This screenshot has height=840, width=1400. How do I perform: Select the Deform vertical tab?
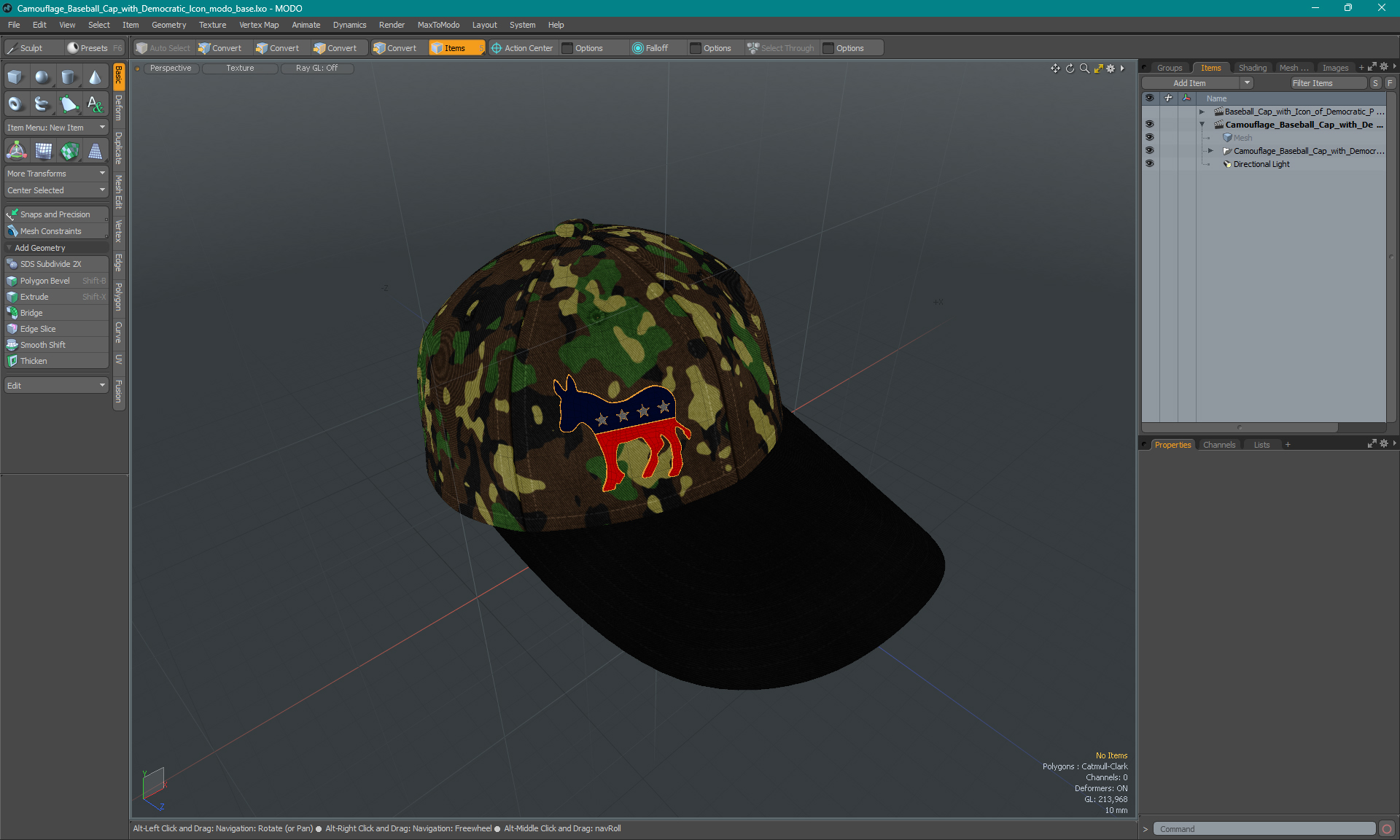[119, 108]
